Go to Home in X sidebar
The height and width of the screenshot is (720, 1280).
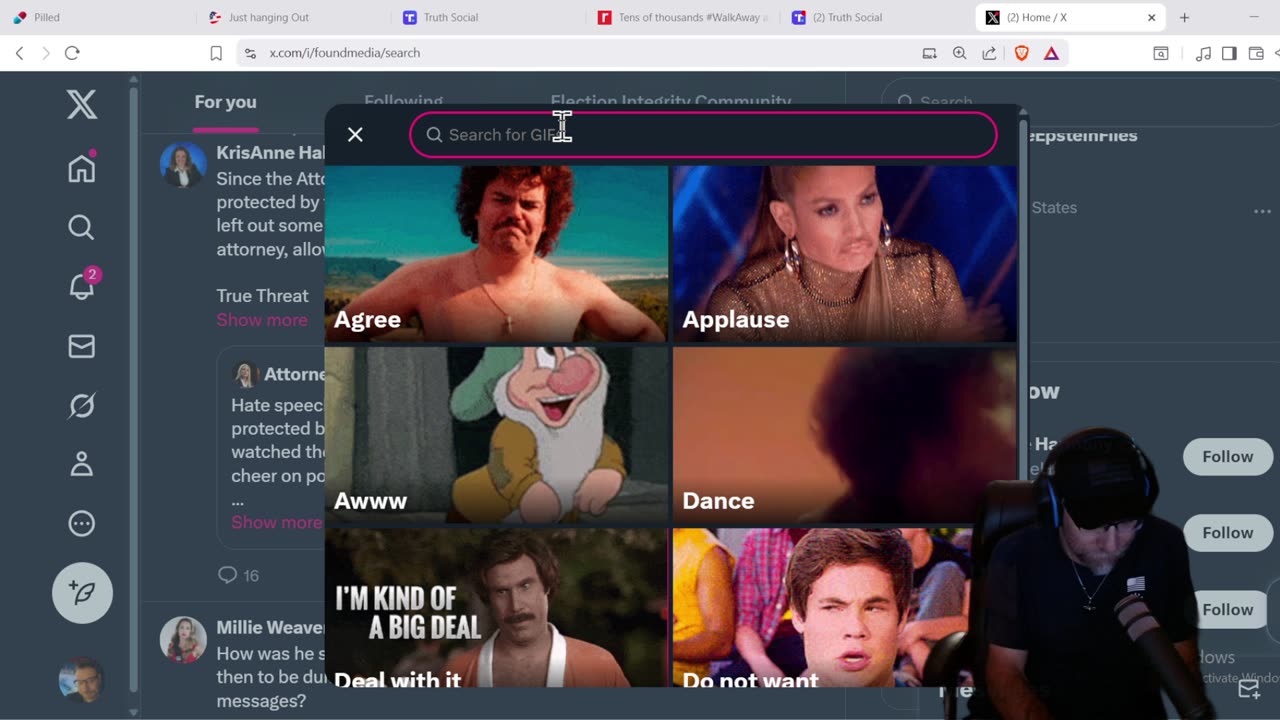tap(82, 168)
